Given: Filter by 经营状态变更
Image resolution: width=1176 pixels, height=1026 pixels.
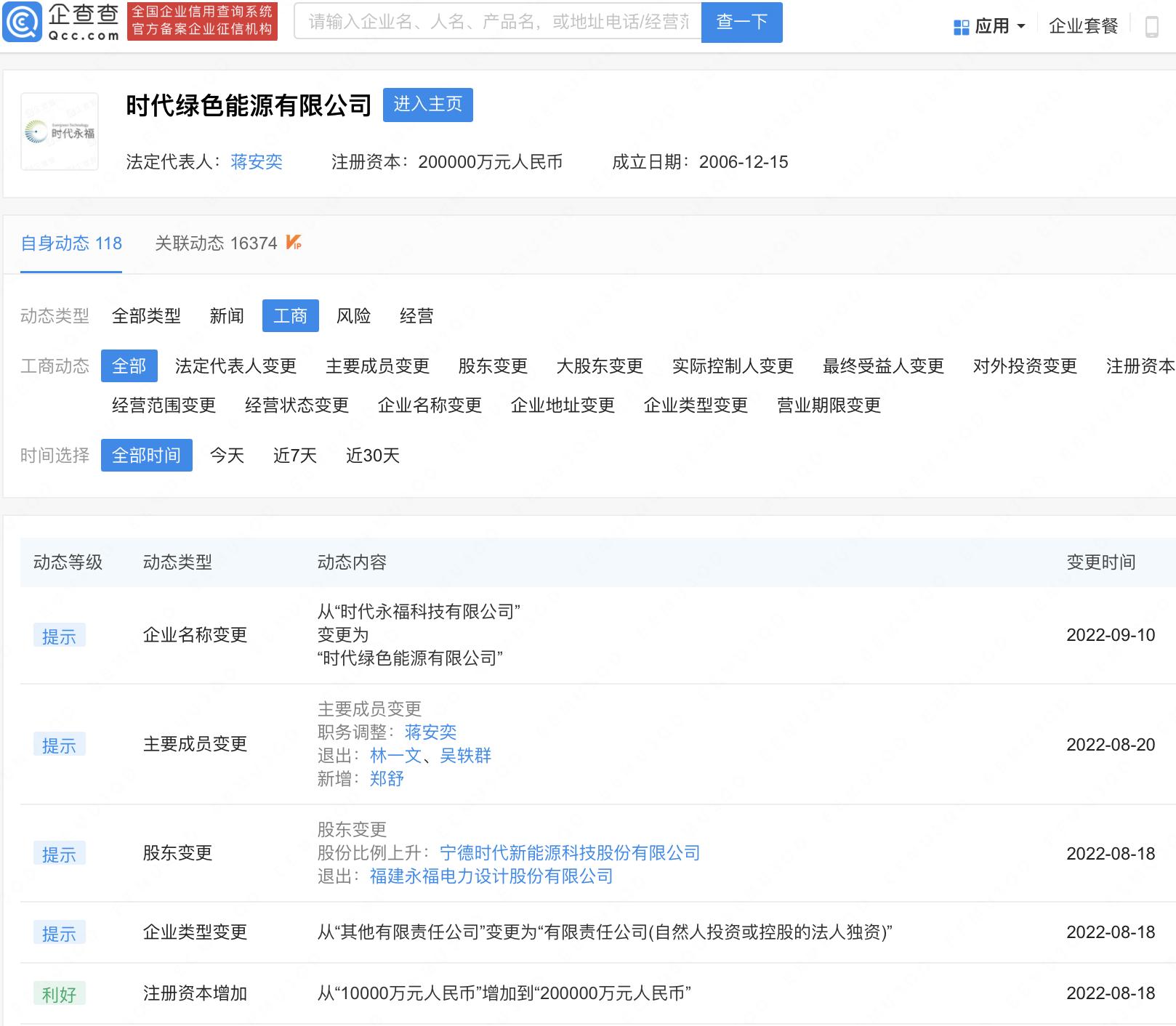Looking at the screenshot, I should click(297, 405).
